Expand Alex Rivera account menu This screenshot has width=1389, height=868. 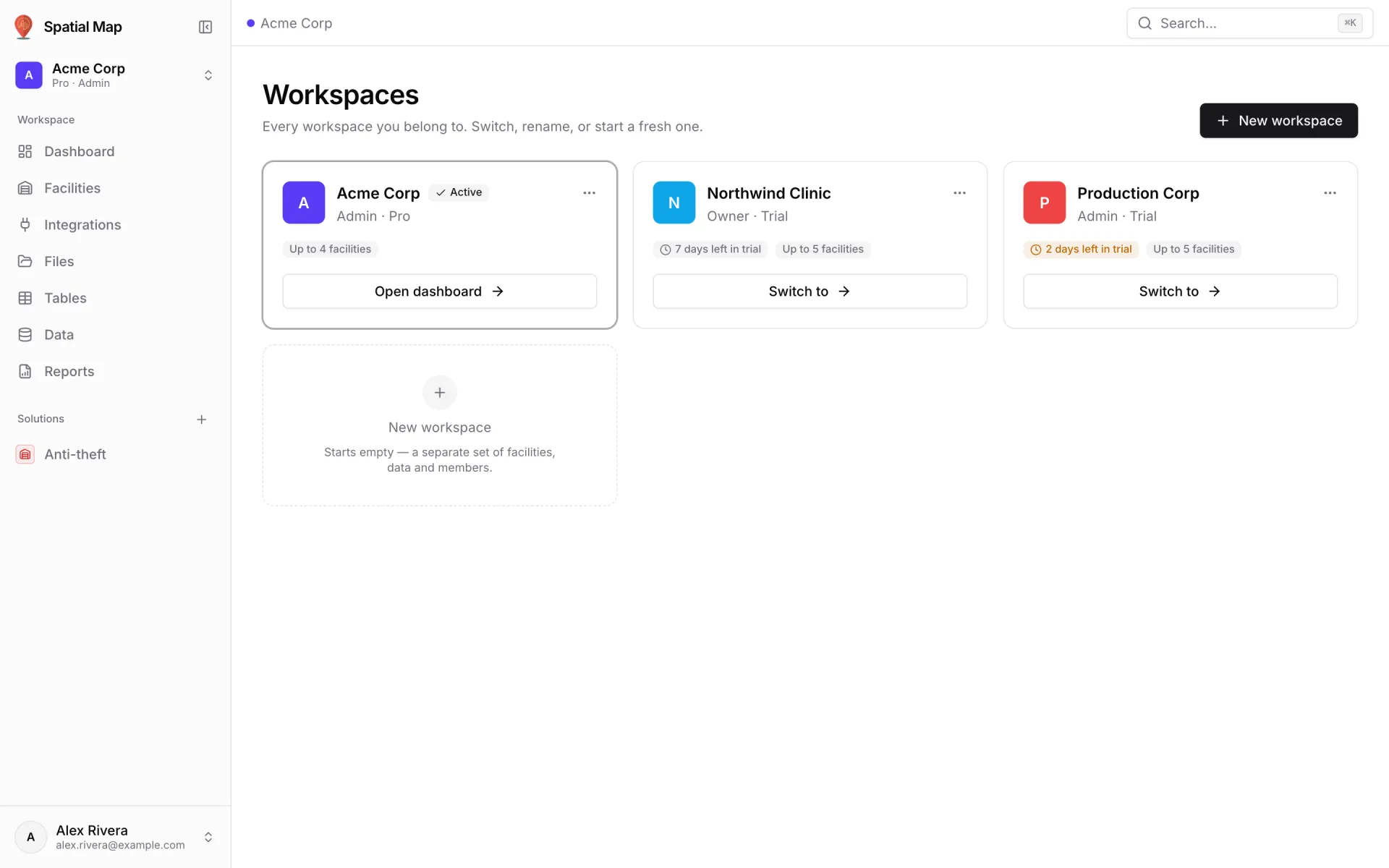pos(208,837)
